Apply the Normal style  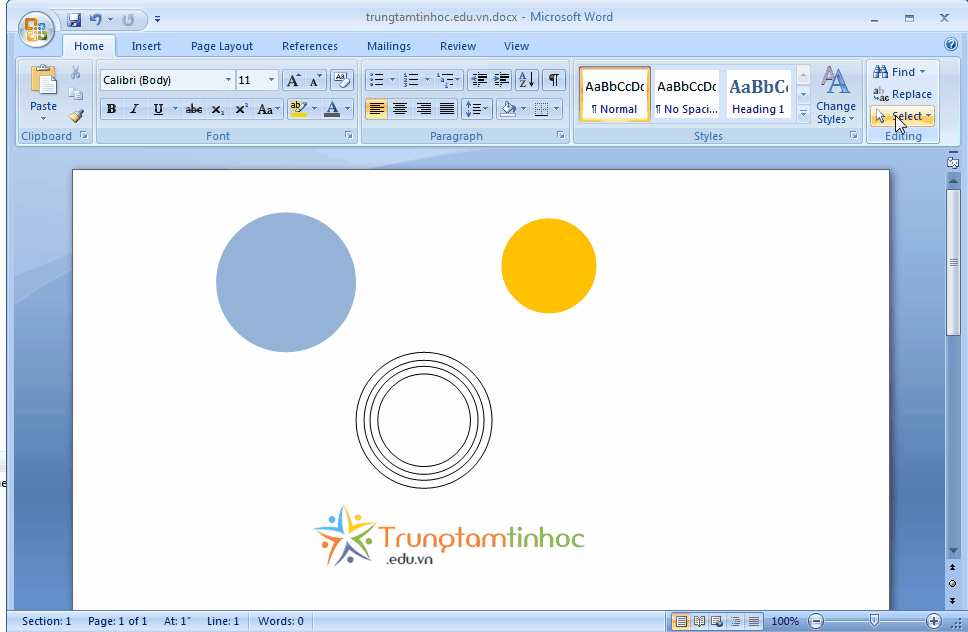[x=615, y=94]
